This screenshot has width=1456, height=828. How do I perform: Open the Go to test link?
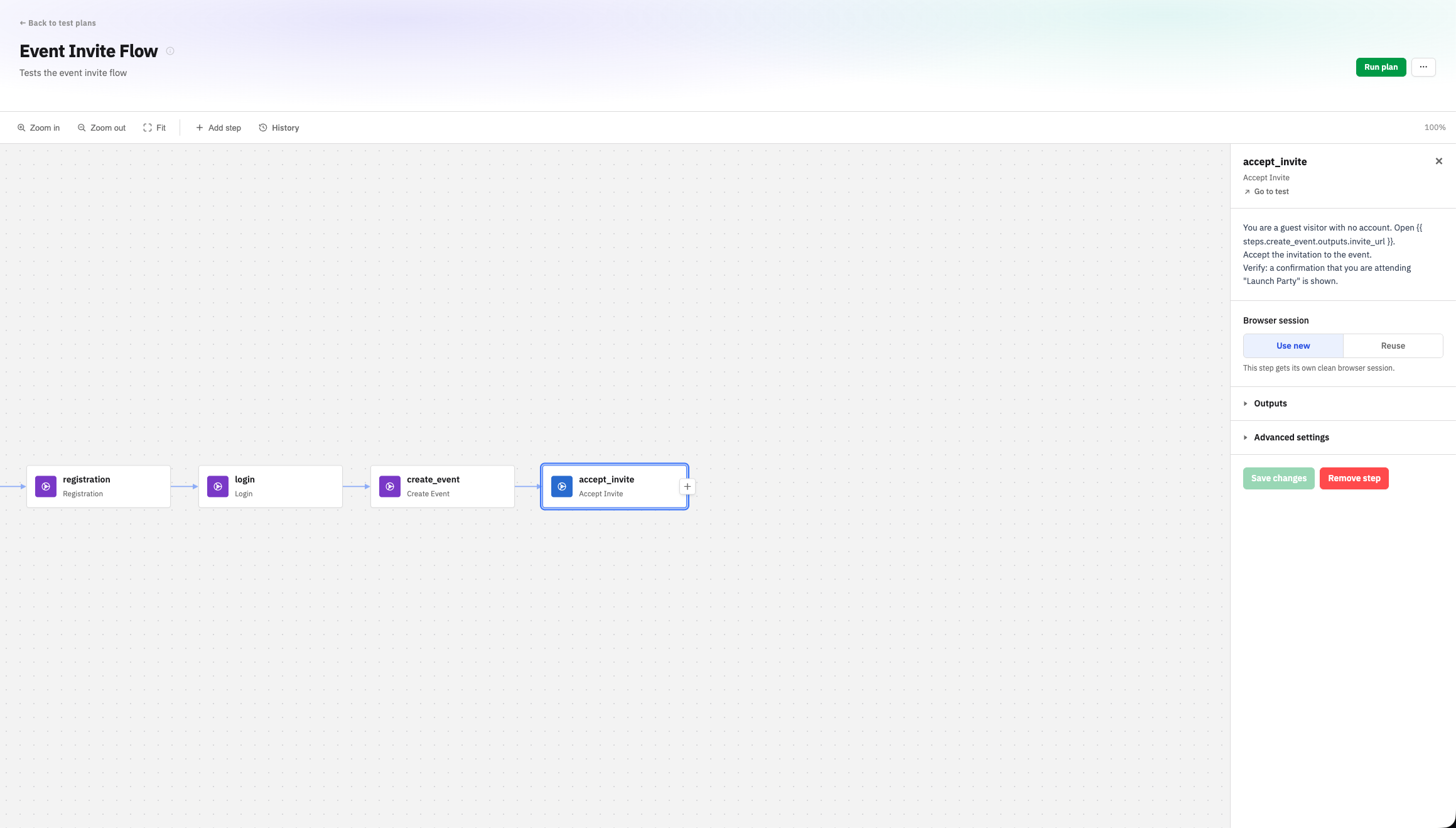point(1266,192)
